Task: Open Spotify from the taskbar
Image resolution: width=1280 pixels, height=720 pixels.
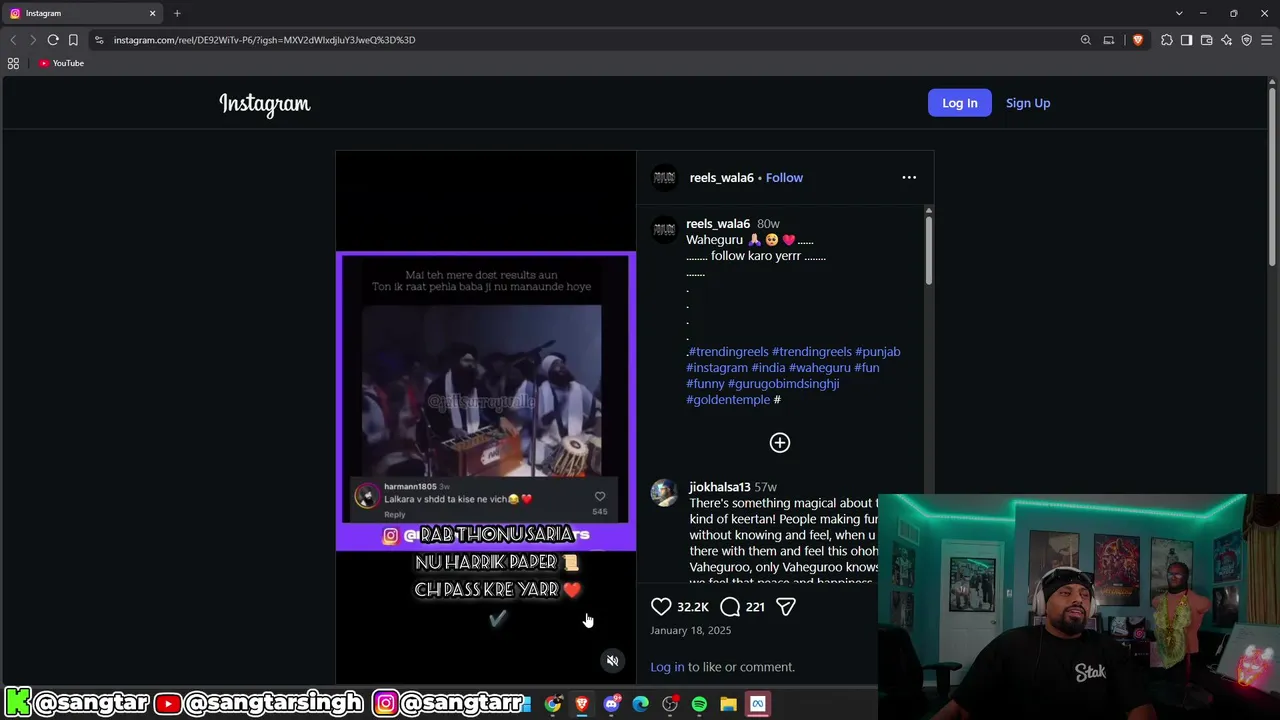Action: point(699,704)
